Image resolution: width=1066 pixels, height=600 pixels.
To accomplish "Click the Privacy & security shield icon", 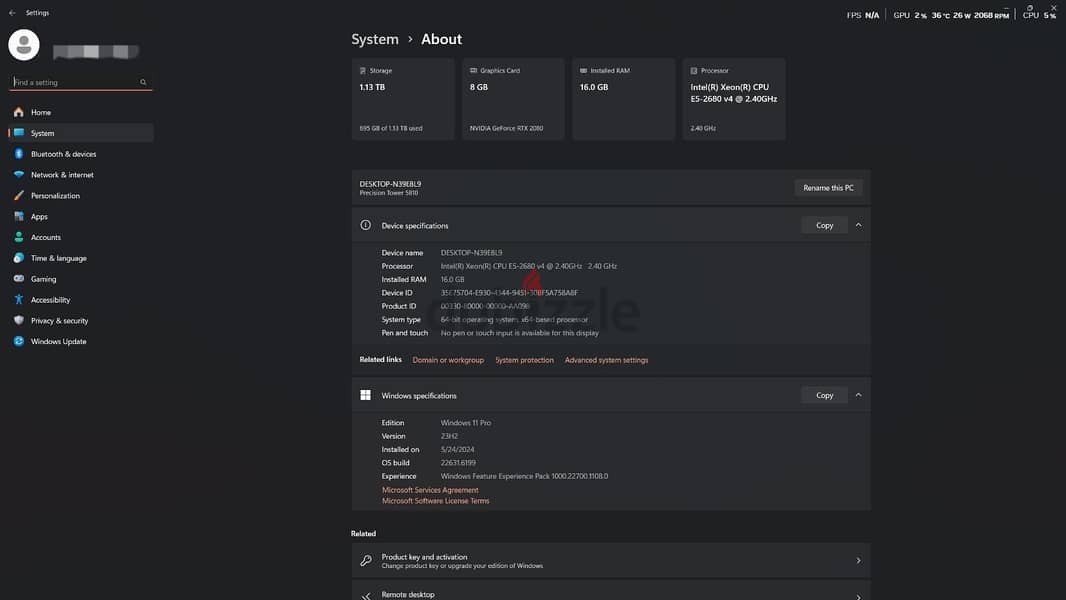I will click(19, 321).
